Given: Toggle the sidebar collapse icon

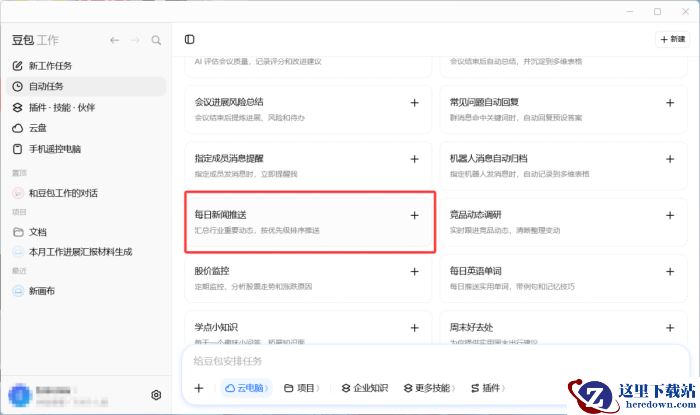Looking at the screenshot, I should pyautogui.click(x=189, y=39).
